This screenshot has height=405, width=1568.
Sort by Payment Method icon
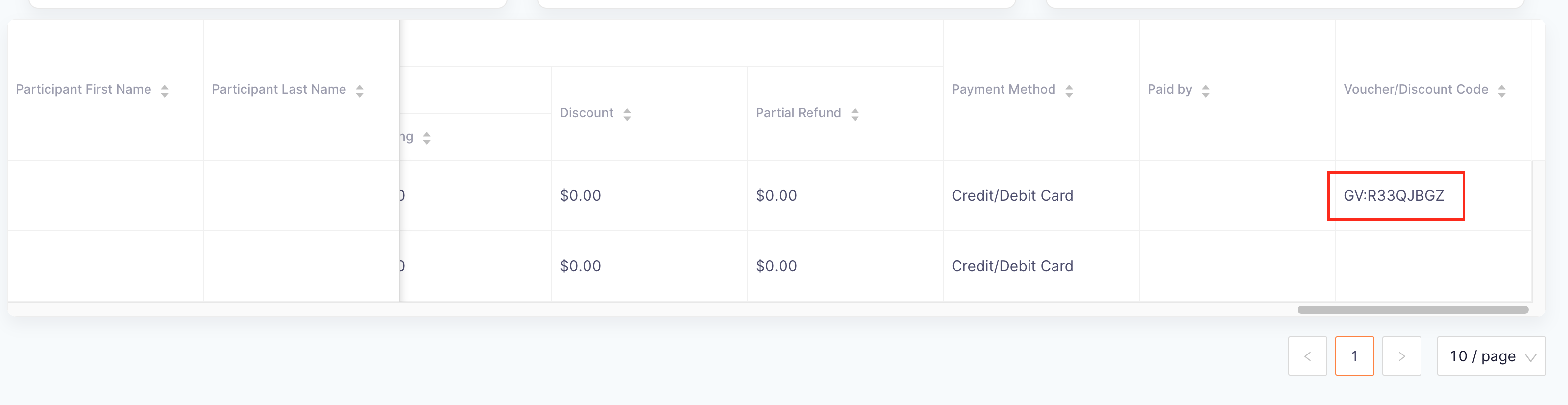pyautogui.click(x=1069, y=91)
